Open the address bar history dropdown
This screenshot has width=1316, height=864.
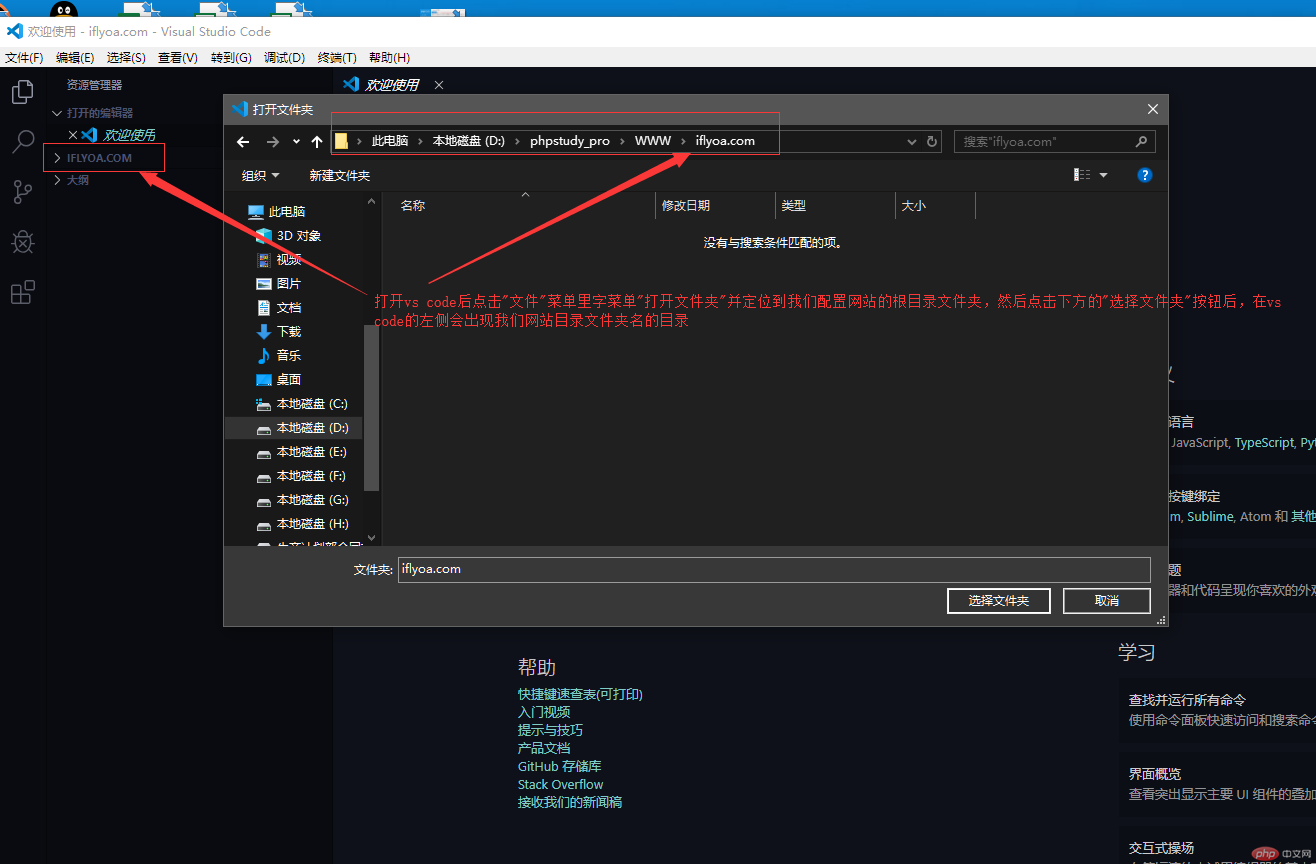click(912, 142)
